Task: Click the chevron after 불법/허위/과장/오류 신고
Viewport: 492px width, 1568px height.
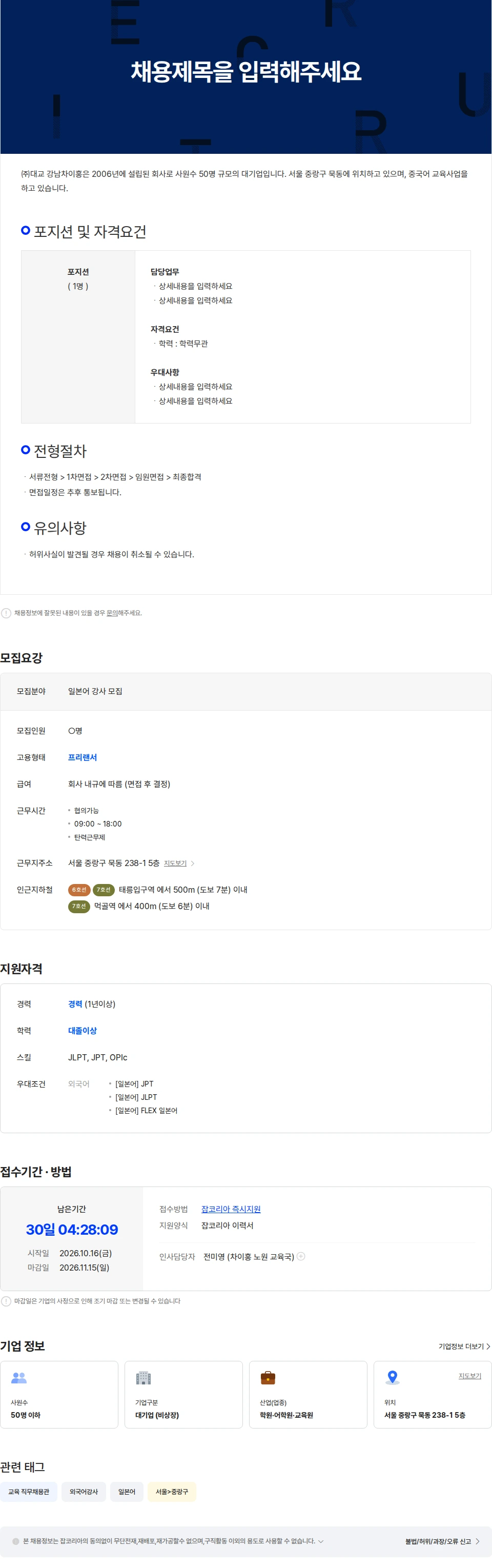Action: pyautogui.click(x=478, y=1541)
